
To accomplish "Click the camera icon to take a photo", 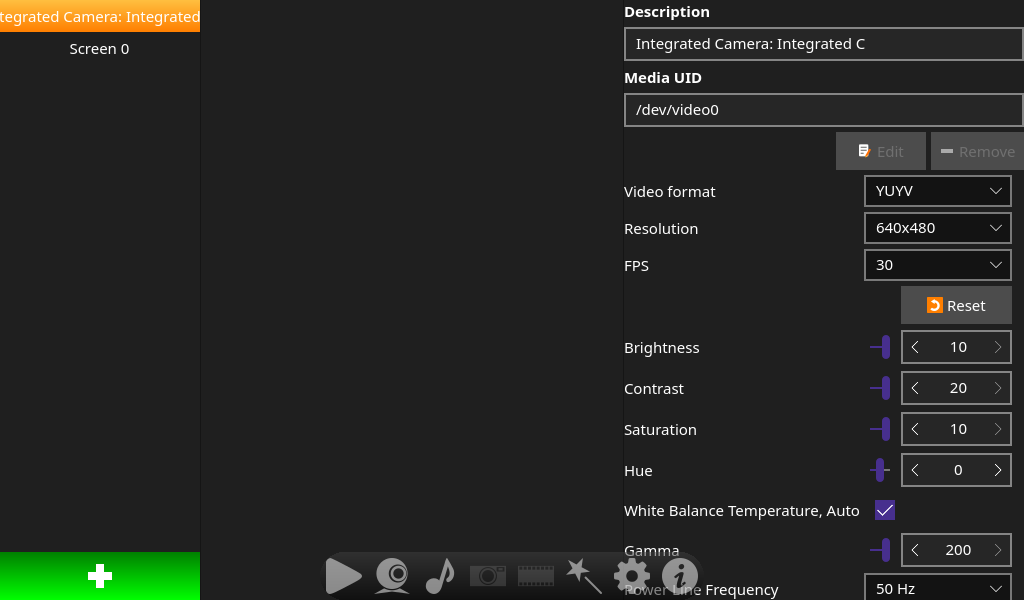I will 487,575.
